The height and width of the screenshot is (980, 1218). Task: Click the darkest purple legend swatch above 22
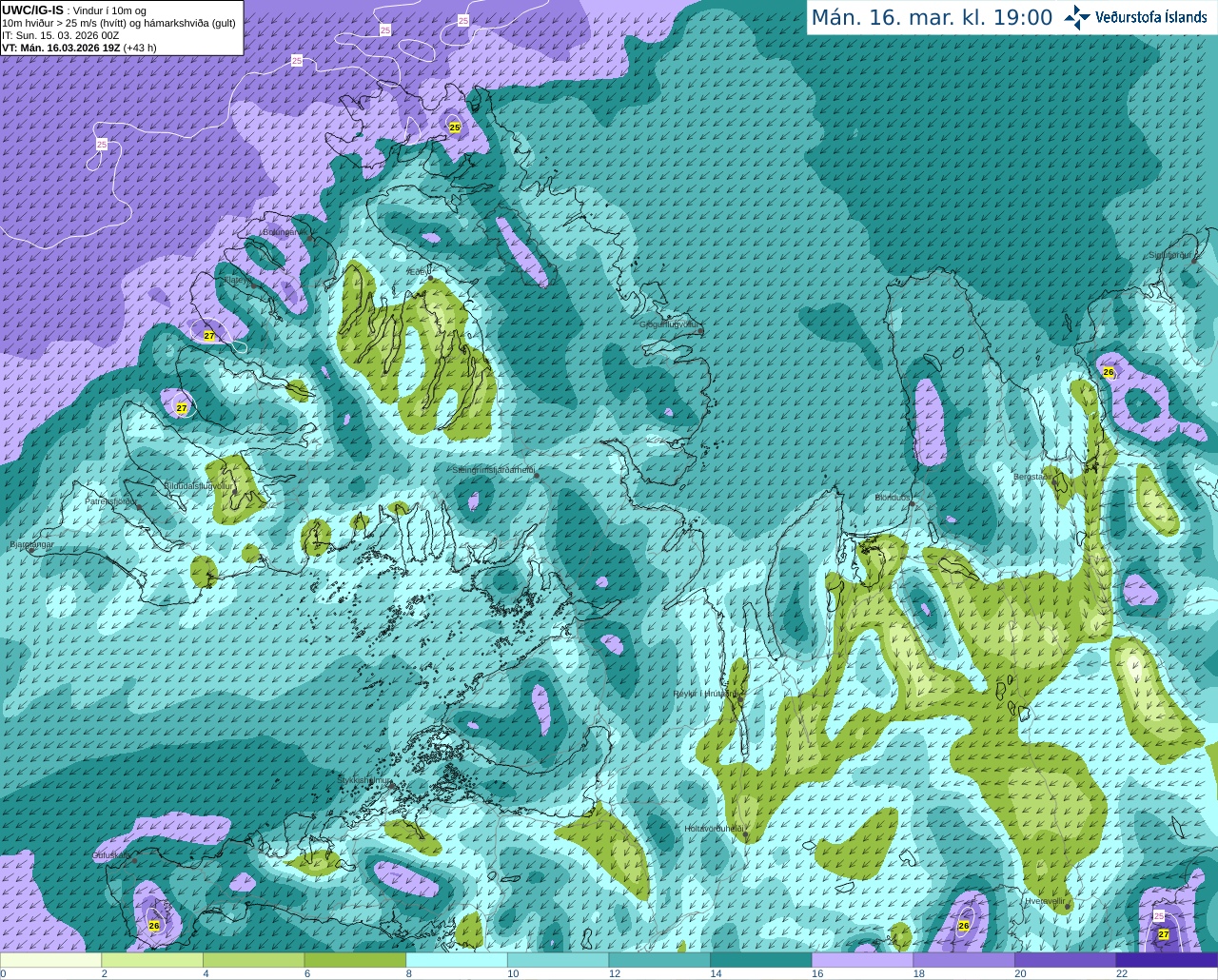tap(1168, 960)
